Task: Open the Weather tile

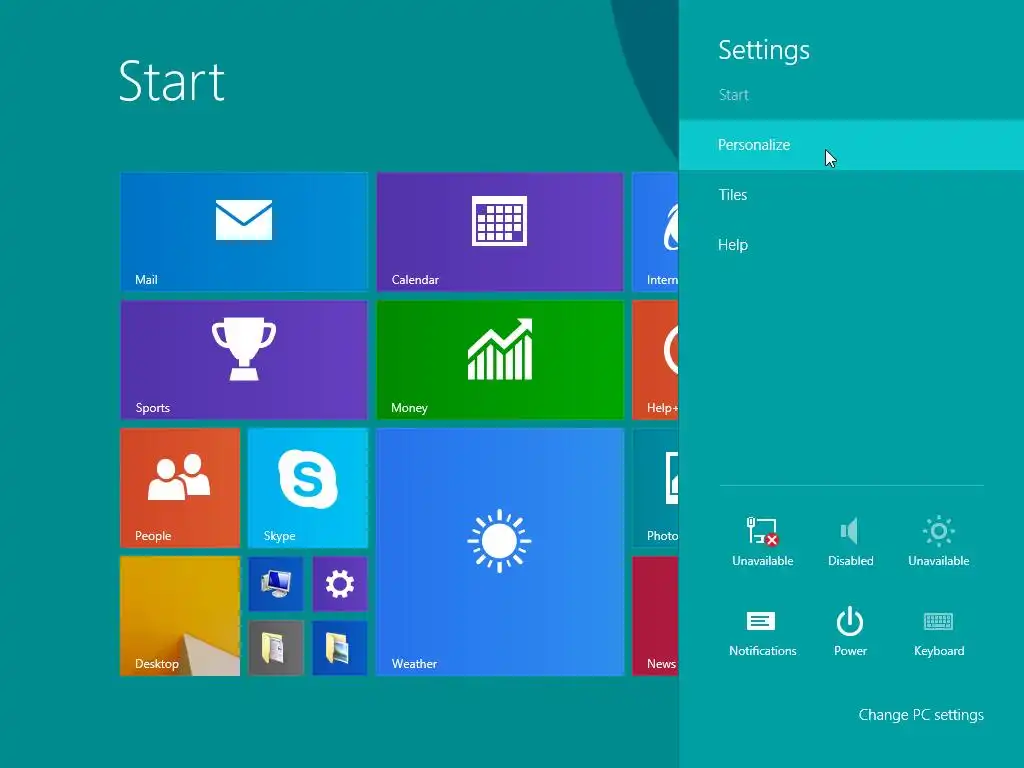Action: click(500, 552)
